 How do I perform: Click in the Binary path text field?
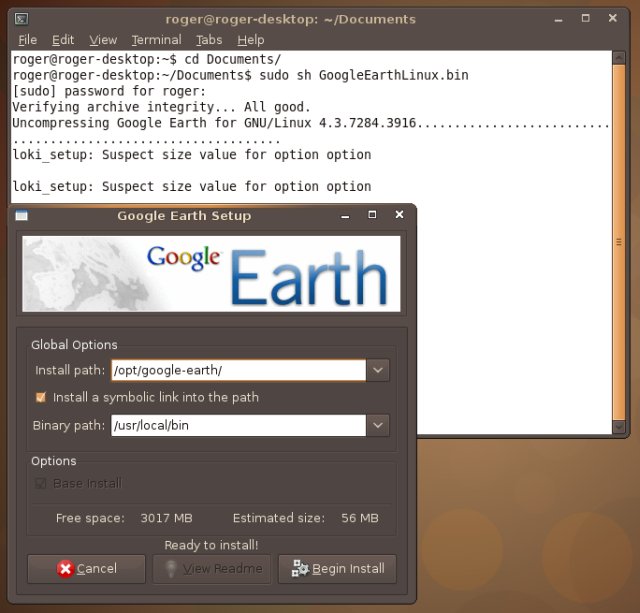pos(238,425)
